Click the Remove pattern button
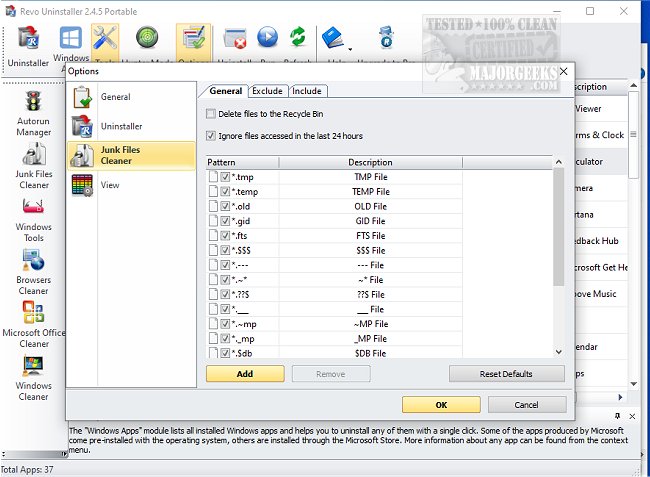Image resolution: width=650 pixels, height=477 pixels. pyautogui.click(x=331, y=374)
